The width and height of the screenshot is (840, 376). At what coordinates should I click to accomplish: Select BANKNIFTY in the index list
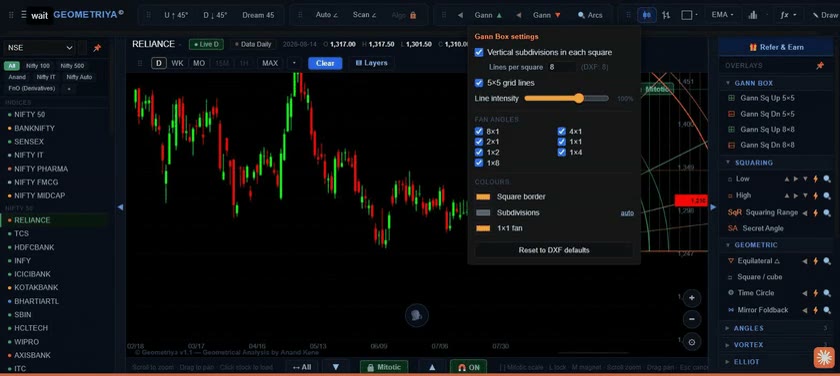[34, 129]
